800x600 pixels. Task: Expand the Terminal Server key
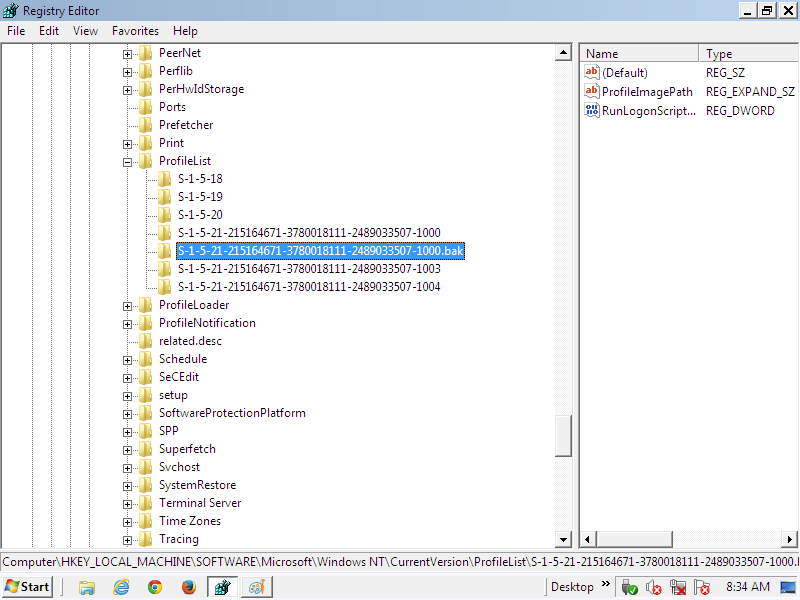(x=128, y=503)
